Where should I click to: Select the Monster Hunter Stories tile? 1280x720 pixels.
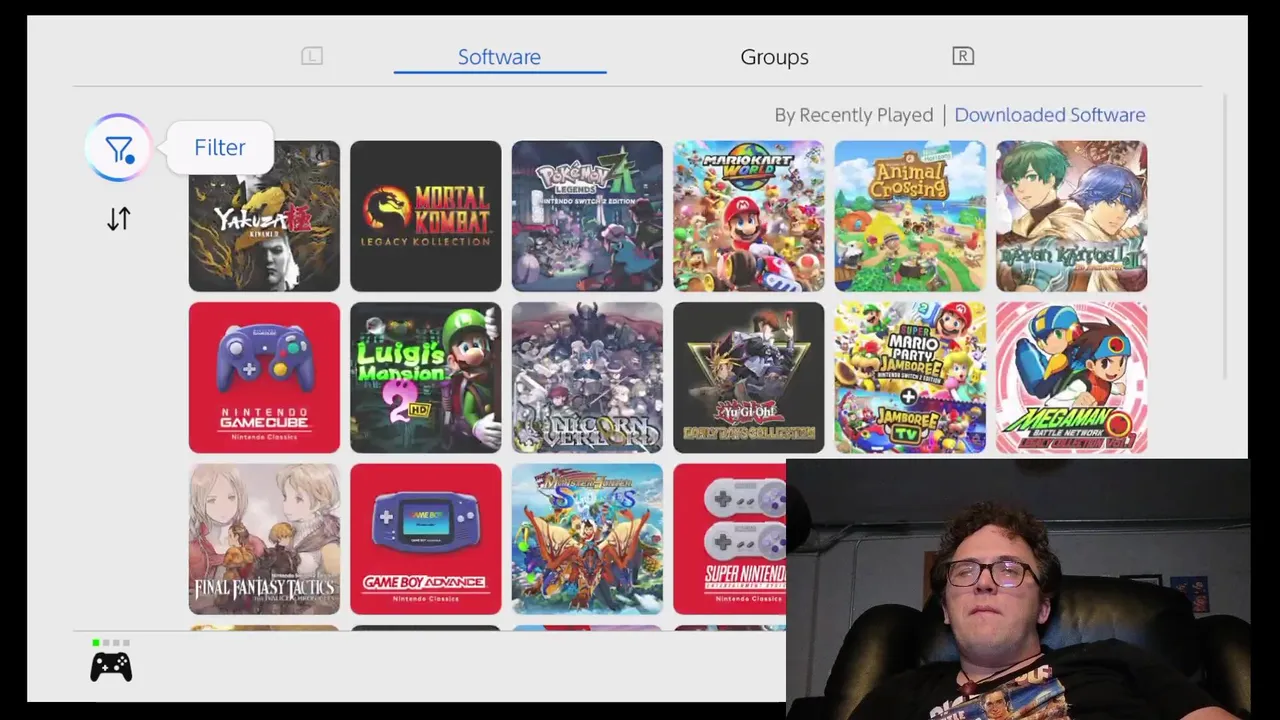point(587,539)
